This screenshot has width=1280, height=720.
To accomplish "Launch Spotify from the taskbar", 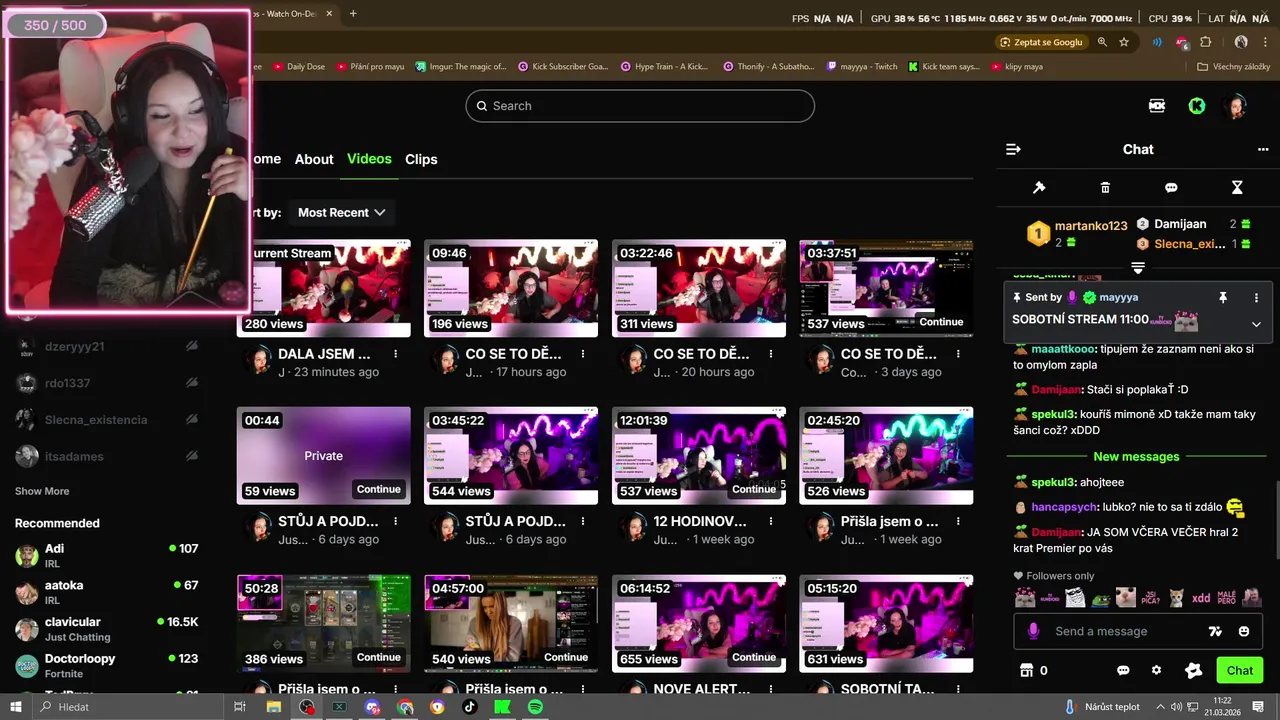I will pyautogui.click(x=535, y=707).
